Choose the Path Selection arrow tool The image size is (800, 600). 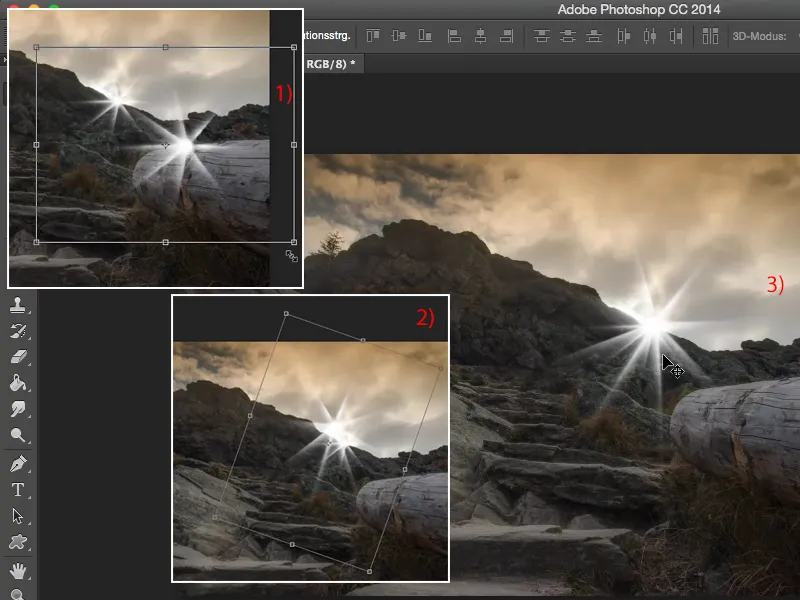[18, 516]
